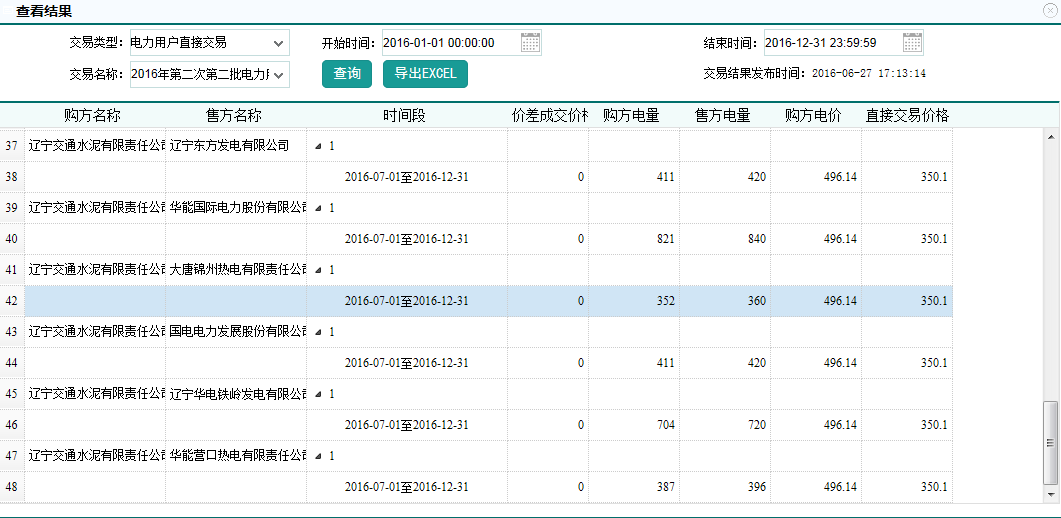Open the end time calendar picker
Viewport: 1061px width, 518px height.
(912, 43)
